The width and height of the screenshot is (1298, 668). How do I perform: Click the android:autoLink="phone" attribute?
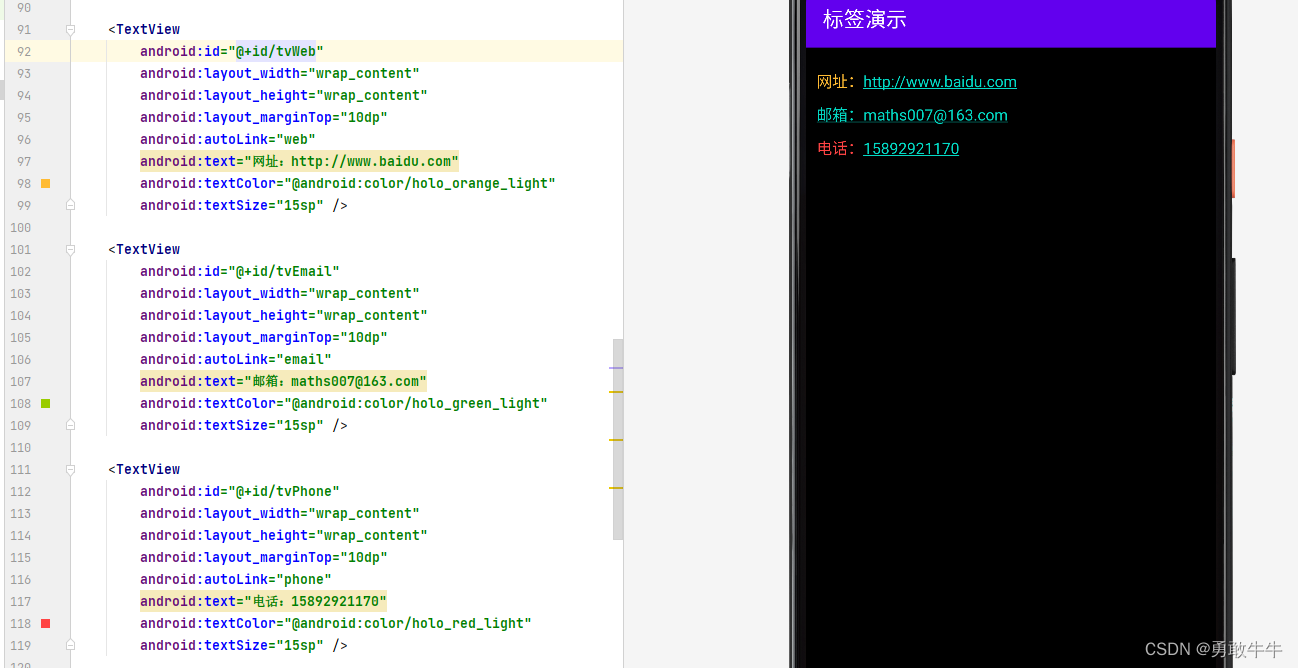click(x=236, y=580)
